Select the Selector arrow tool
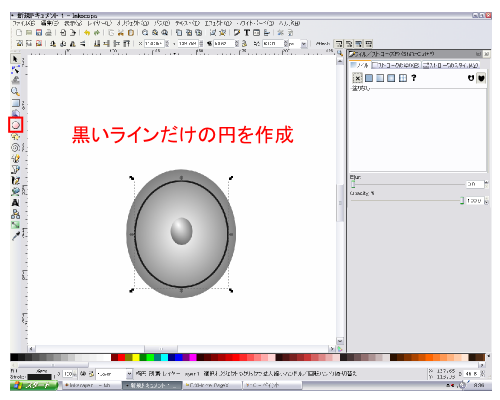The height and width of the screenshot is (400, 500). point(15,59)
